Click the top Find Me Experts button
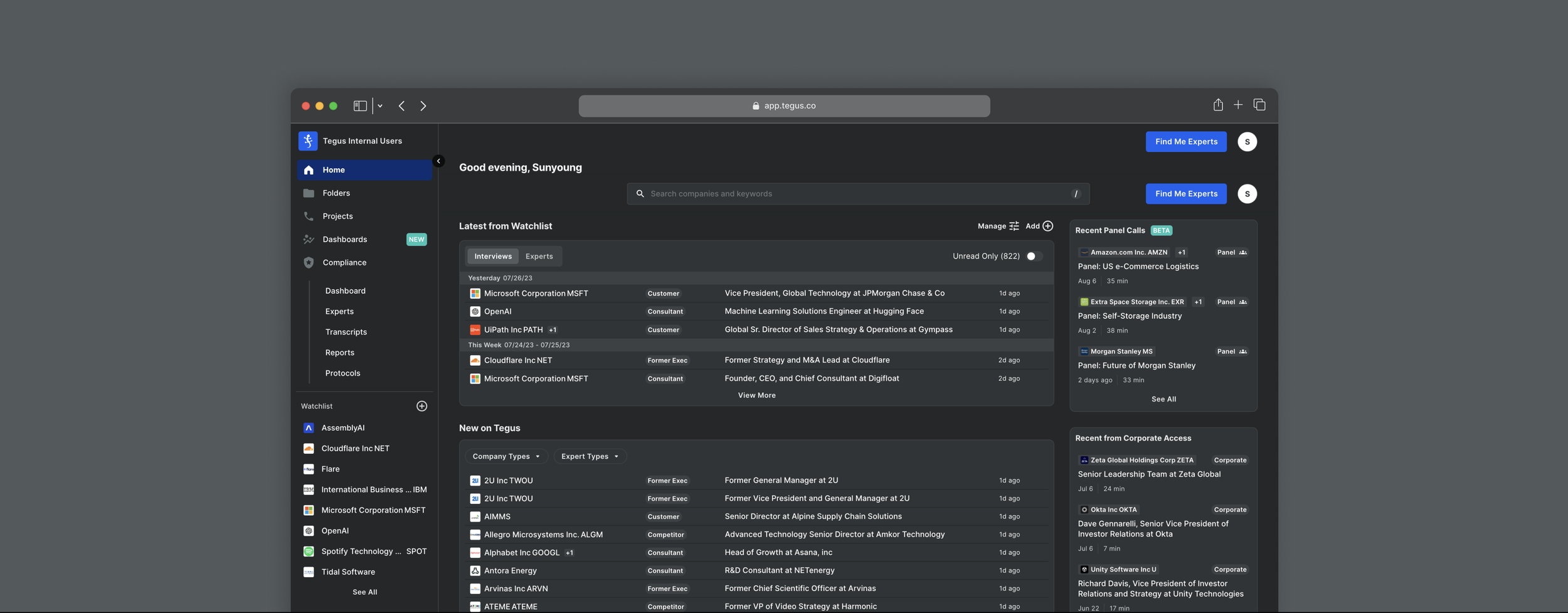 1186,142
